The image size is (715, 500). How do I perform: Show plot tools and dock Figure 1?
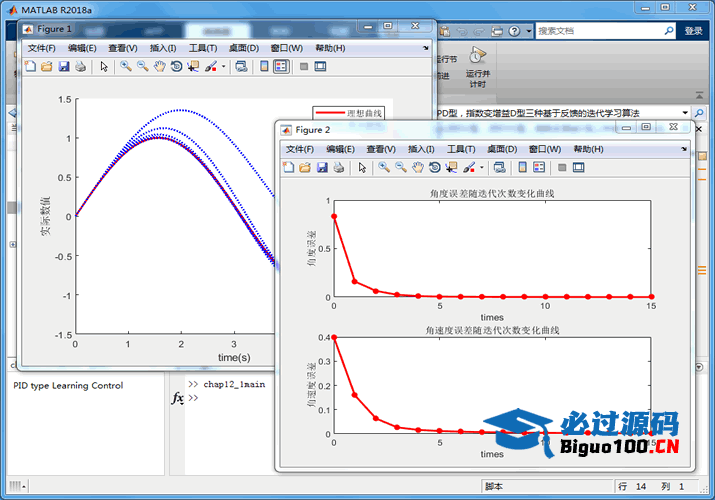pos(321,67)
